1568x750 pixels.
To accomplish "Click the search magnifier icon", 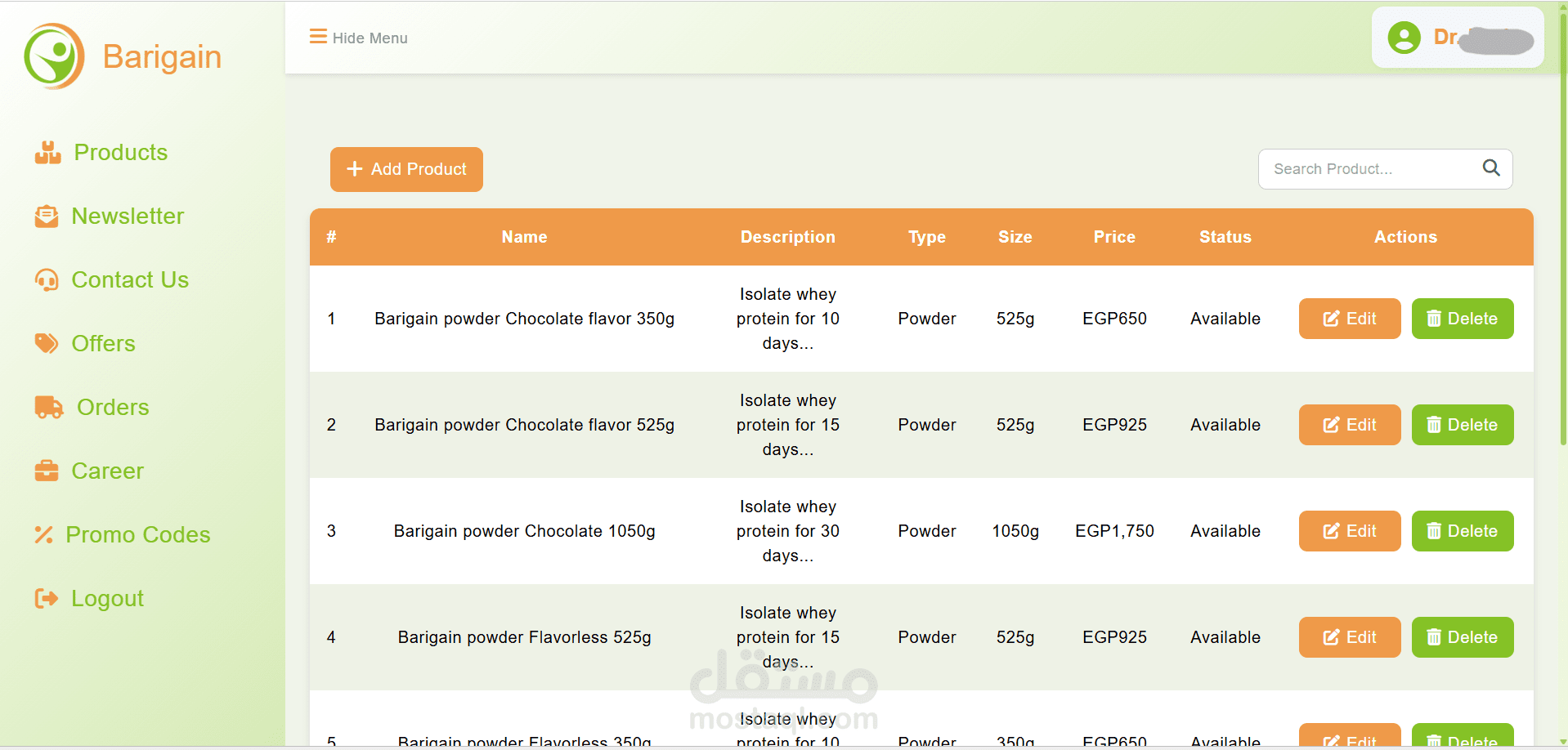I will point(1491,168).
